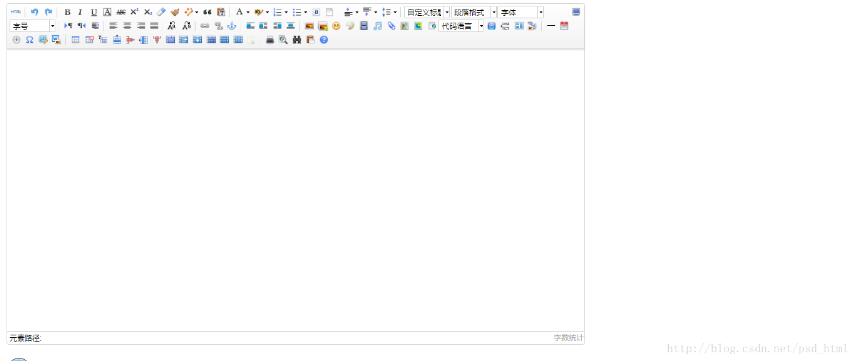Open auto typeset options arrow
The width and height of the screenshot is (862, 364).
pyautogui.click(x=196, y=12)
